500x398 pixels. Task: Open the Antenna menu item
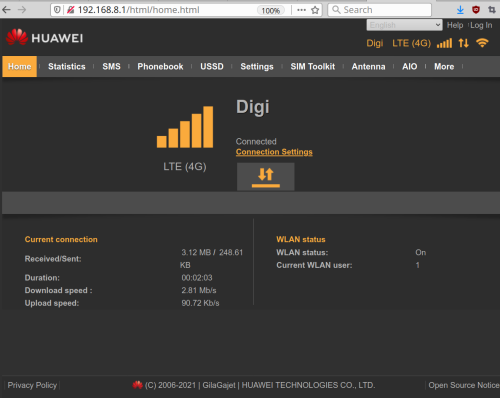tap(368, 66)
